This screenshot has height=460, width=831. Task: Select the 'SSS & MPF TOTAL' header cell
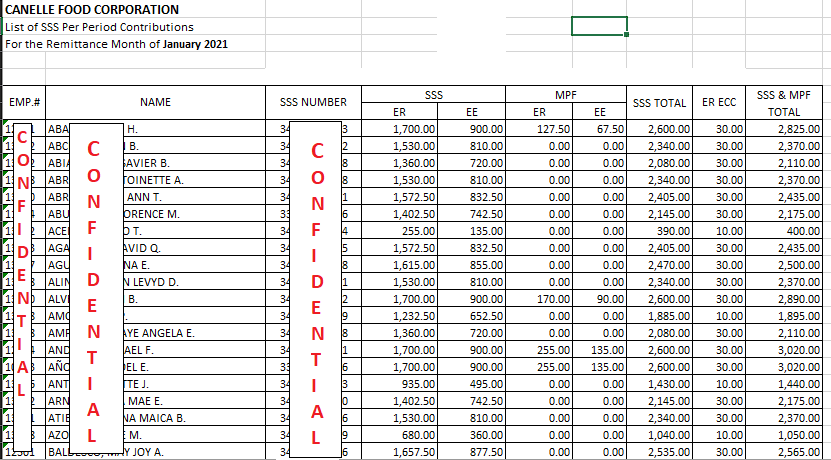(784, 102)
